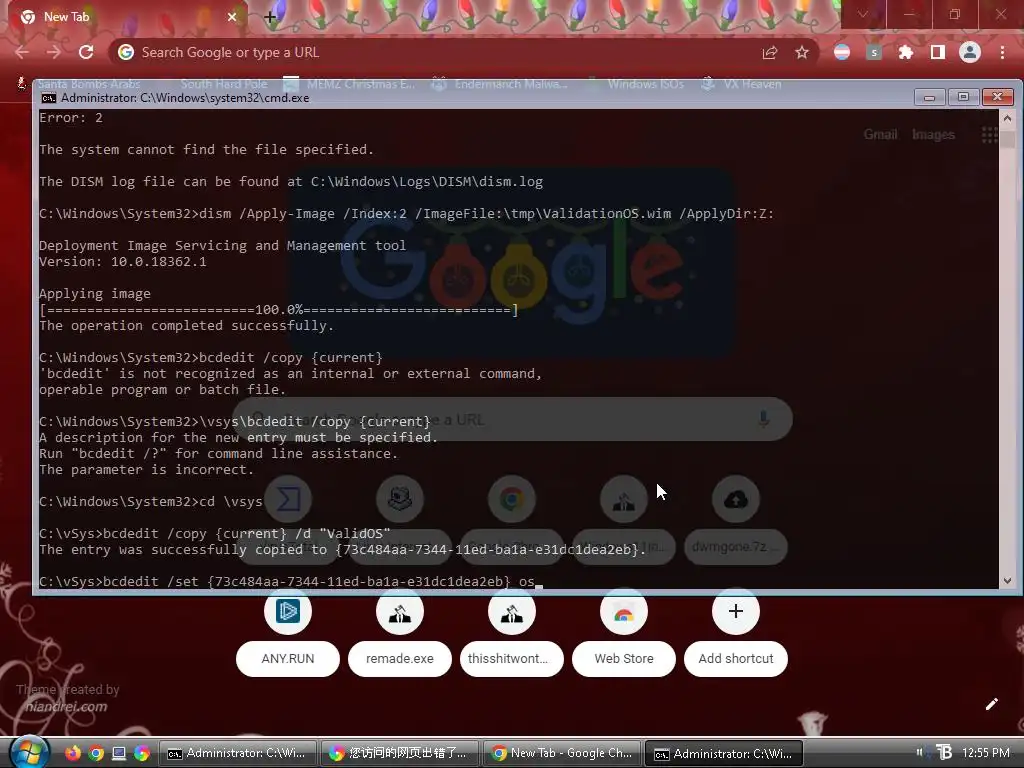Share this page from the address bar
Viewport: 1024px width, 768px height.
pyautogui.click(x=770, y=52)
